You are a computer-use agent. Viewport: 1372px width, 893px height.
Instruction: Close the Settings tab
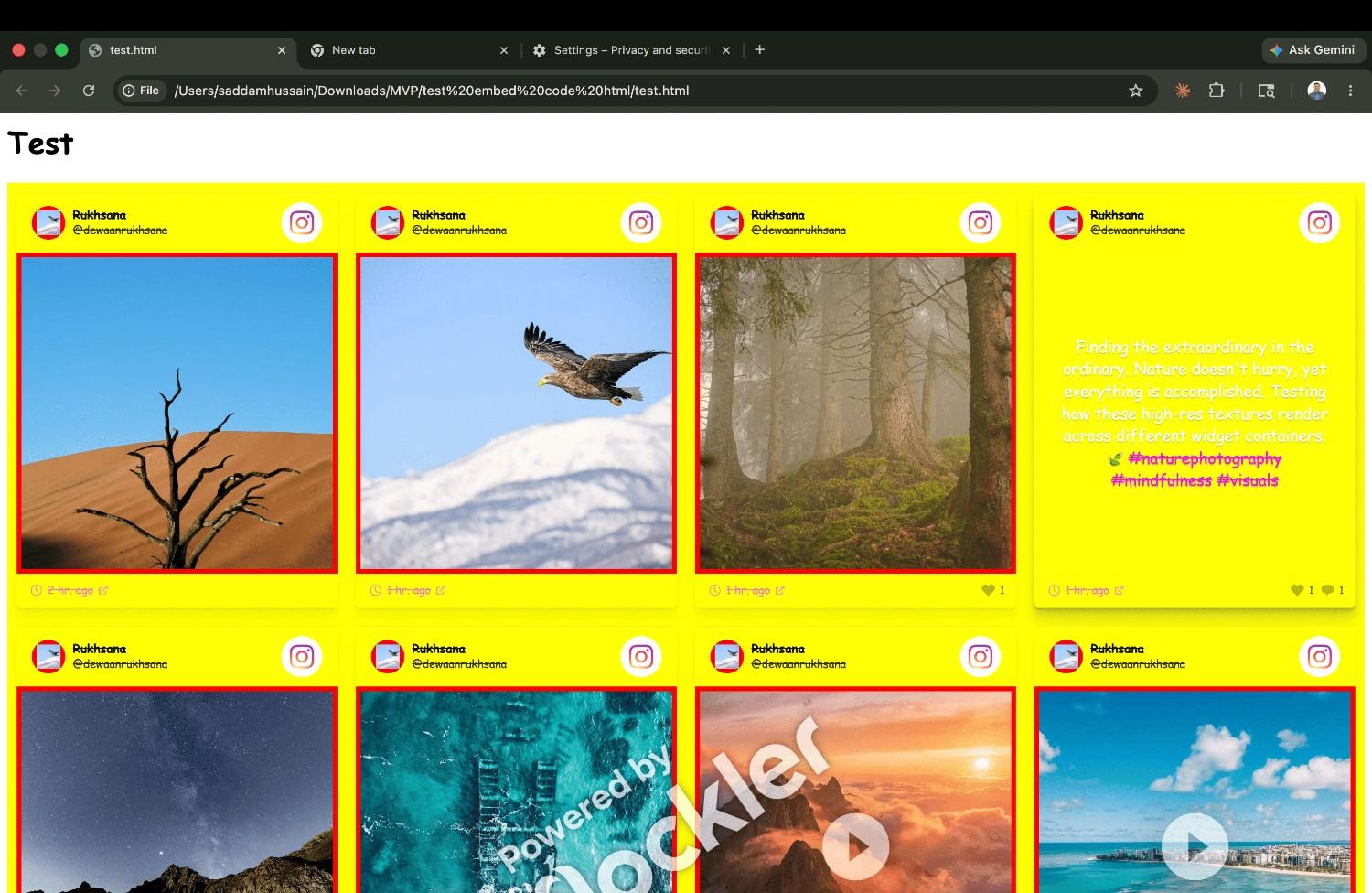[x=726, y=50]
